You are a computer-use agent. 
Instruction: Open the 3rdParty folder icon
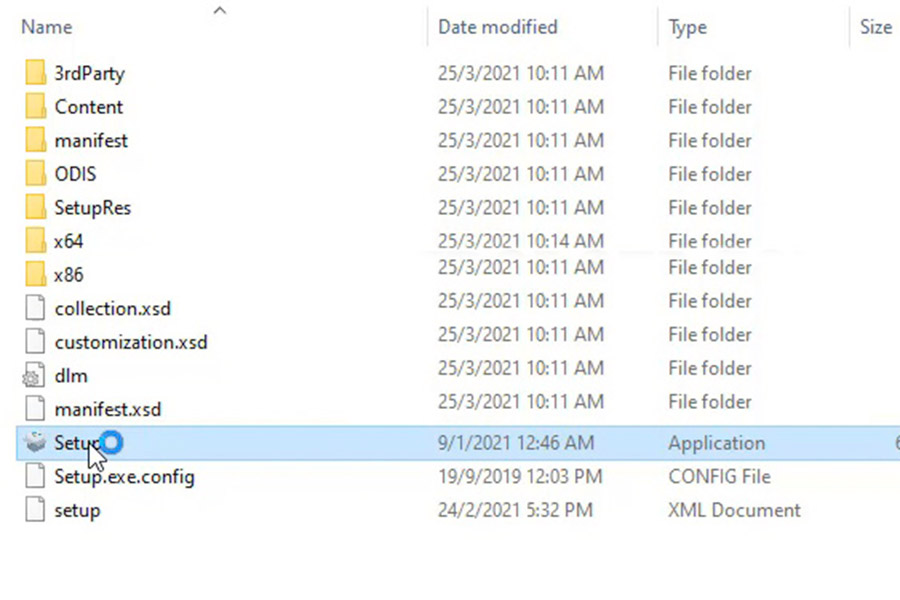point(35,73)
